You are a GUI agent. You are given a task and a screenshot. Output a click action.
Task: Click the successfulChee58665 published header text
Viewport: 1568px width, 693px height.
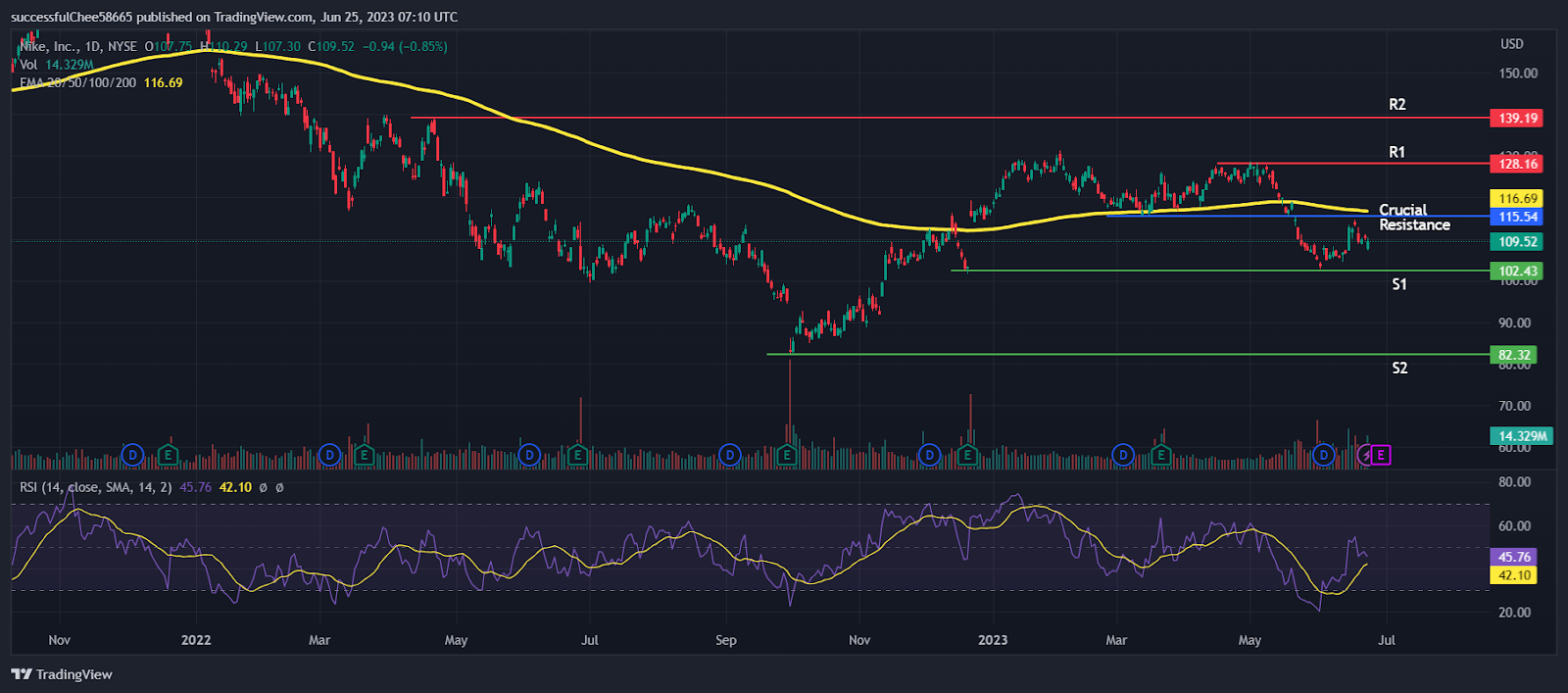(x=234, y=17)
